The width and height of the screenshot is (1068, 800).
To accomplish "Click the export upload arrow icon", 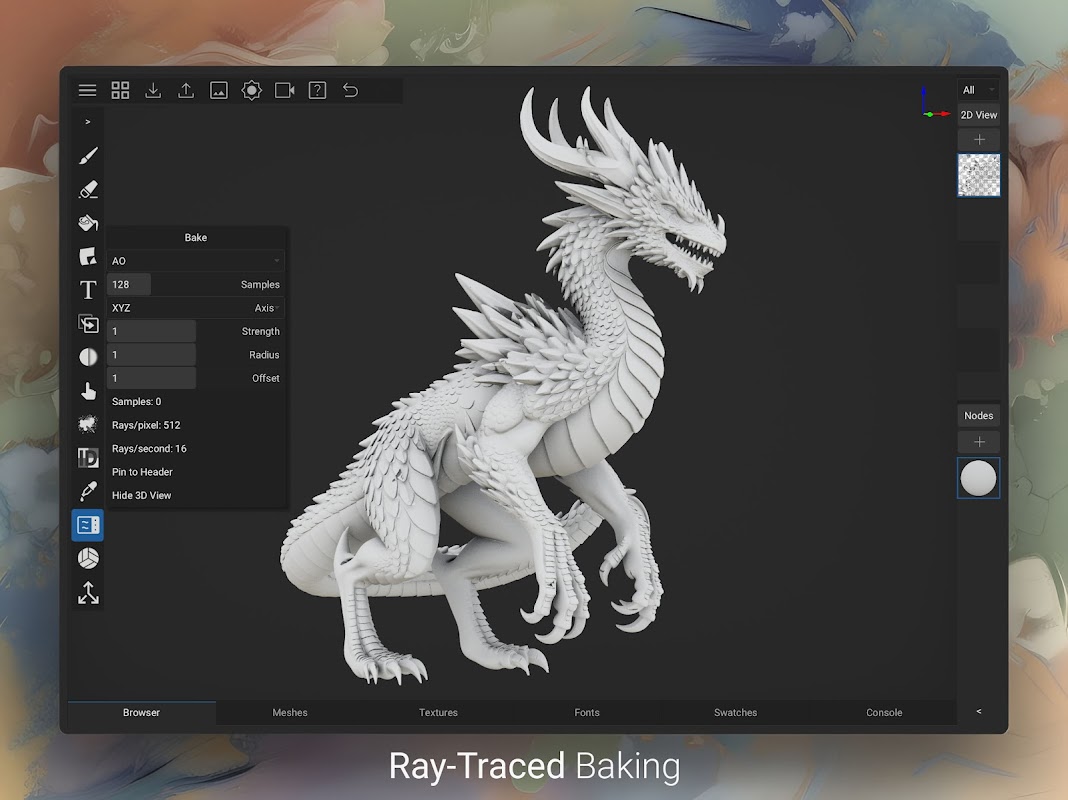I will pos(186,90).
